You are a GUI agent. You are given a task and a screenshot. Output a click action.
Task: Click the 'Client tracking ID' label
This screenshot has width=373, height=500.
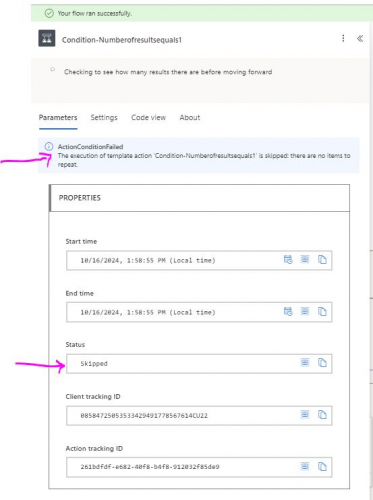93,397
